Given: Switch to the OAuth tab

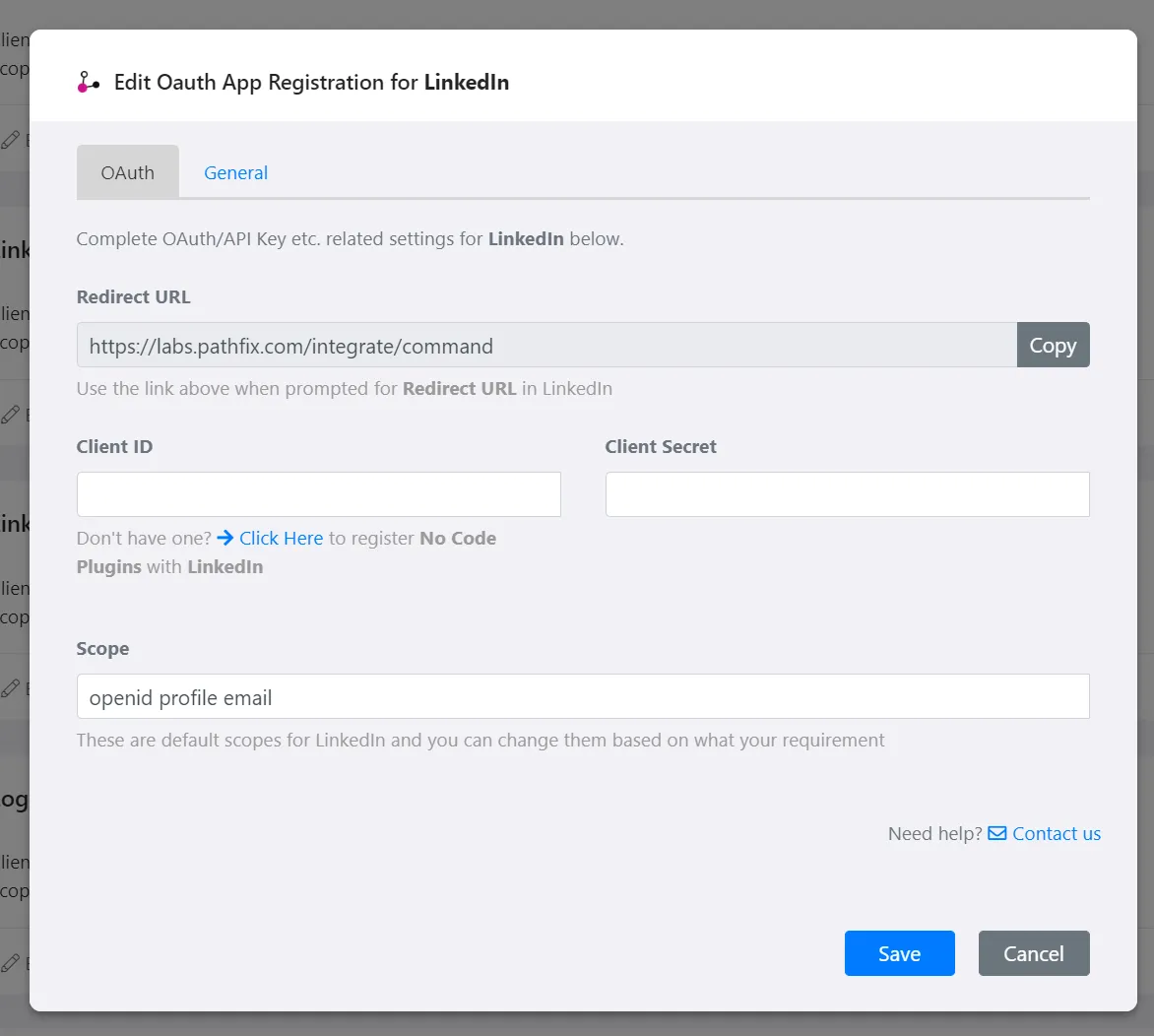Looking at the screenshot, I should pyautogui.click(x=127, y=172).
